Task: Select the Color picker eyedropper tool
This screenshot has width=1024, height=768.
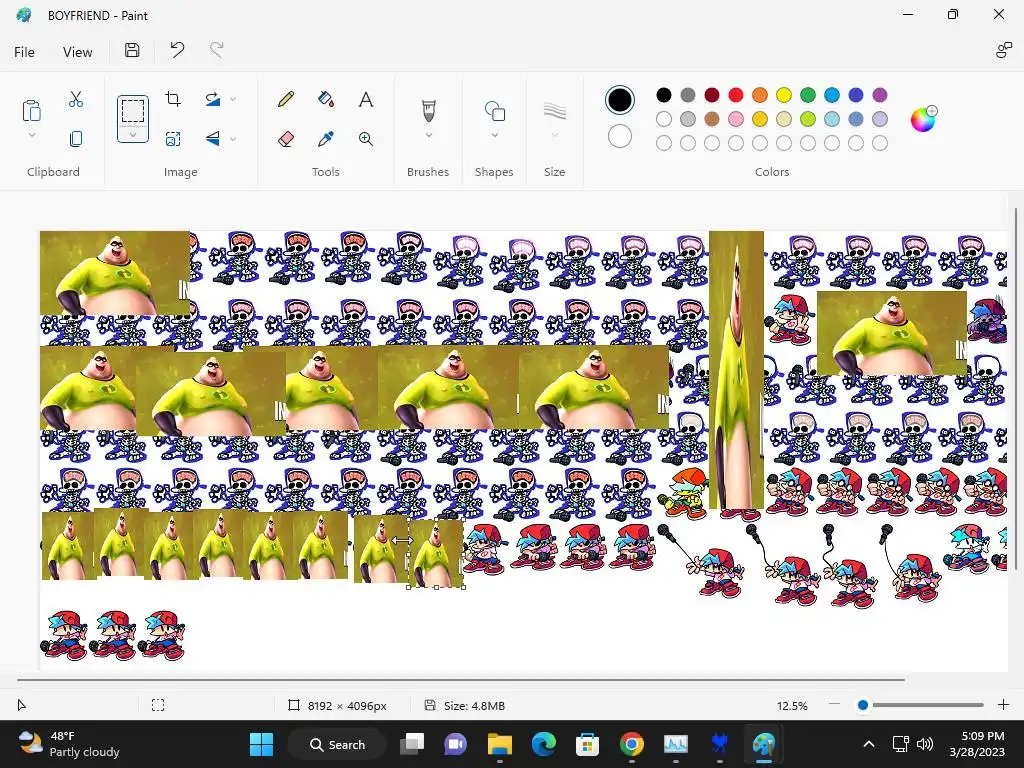Action: pyautogui.click(x=326, y=138)
